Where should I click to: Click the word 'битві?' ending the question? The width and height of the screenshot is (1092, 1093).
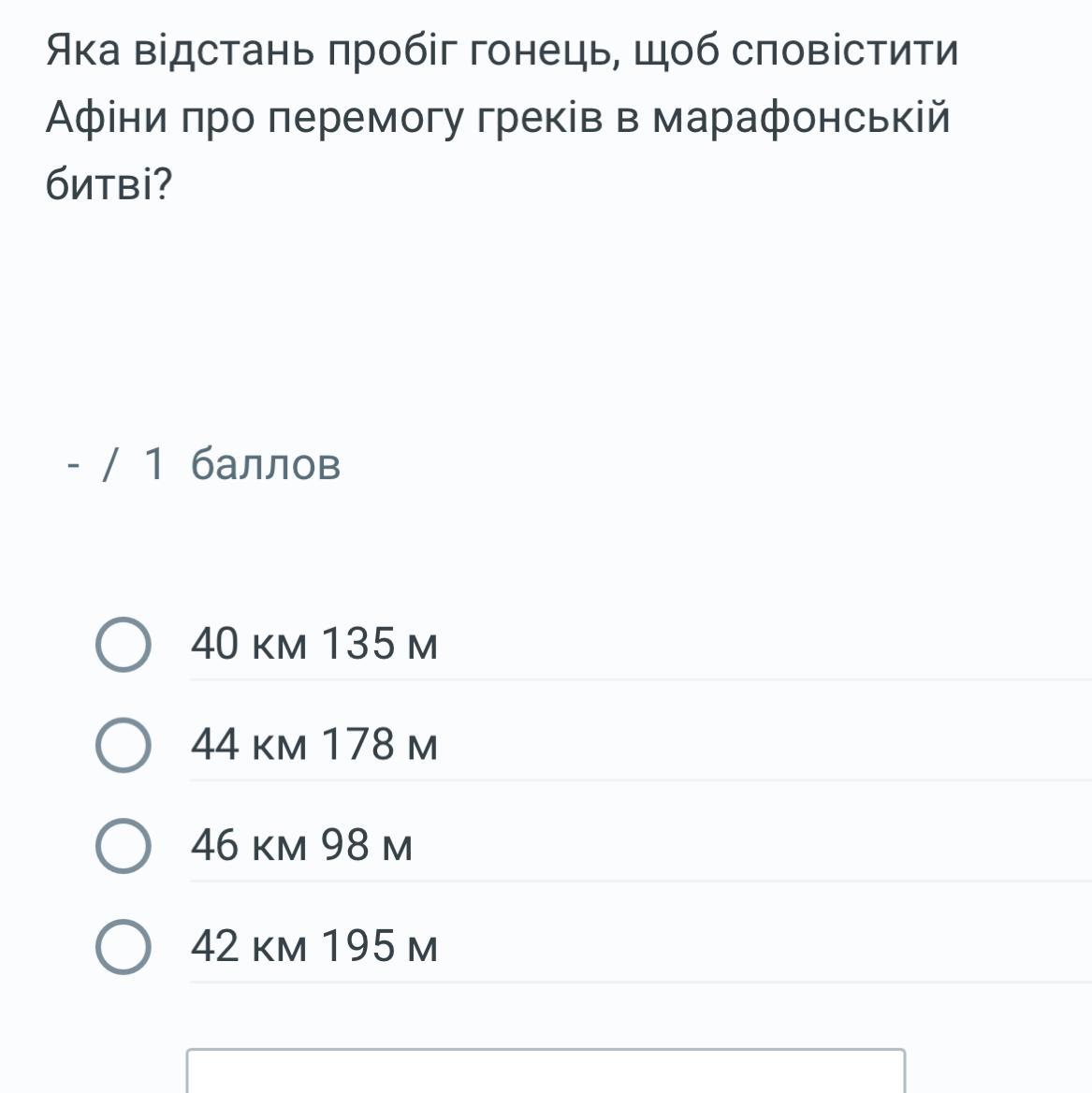pos(109,186)
